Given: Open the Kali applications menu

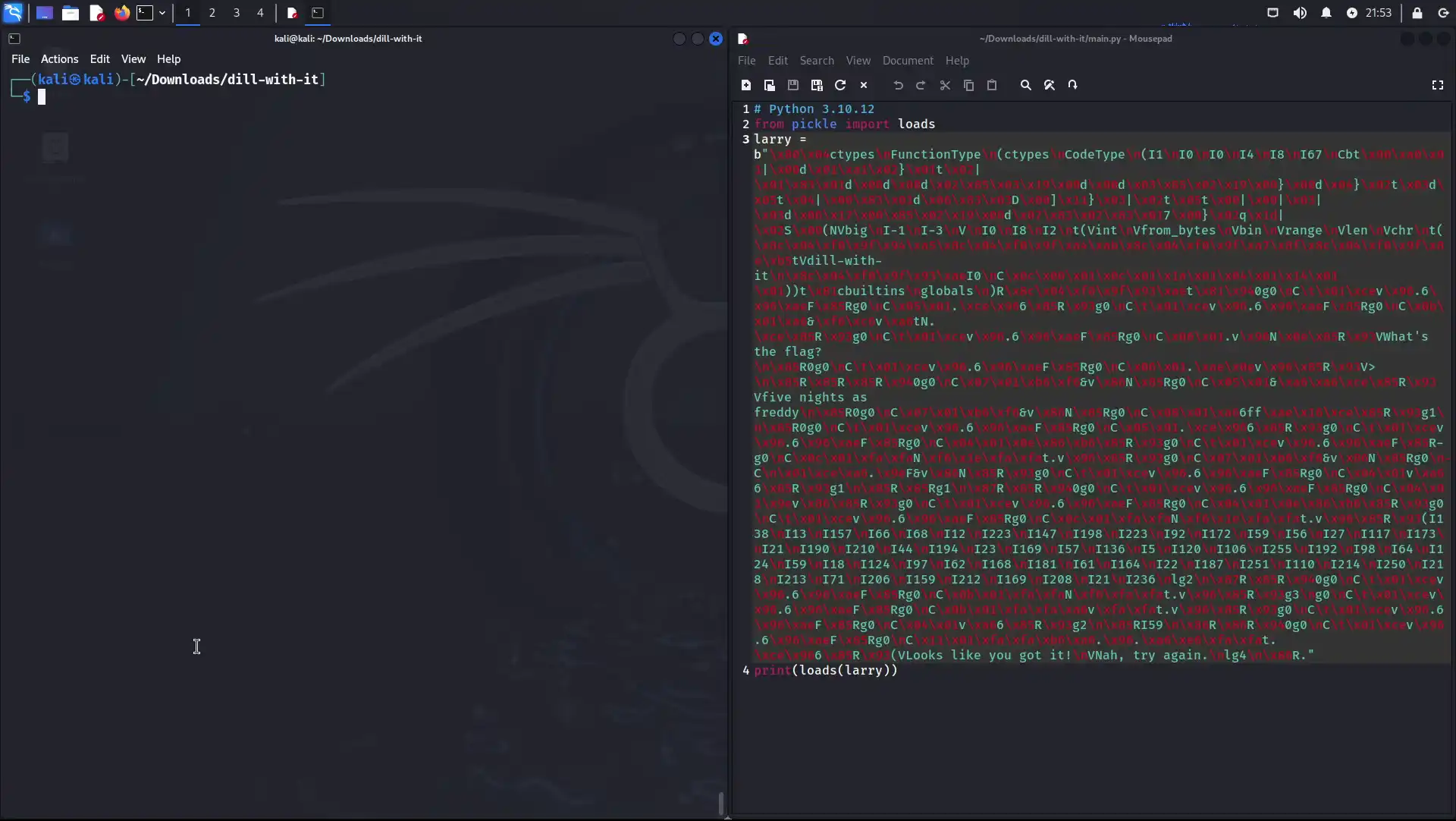Looking at the screenshot, I should [x=13, y=12].
